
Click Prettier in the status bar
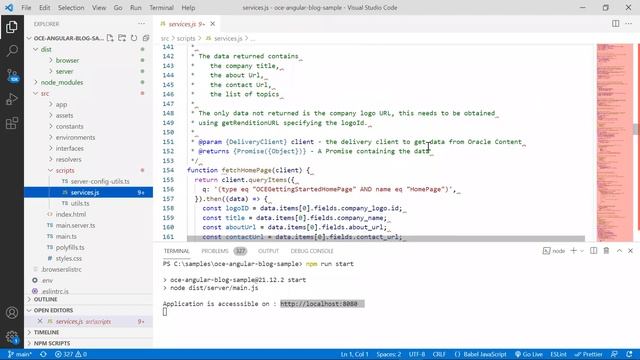tap(589, 354)
